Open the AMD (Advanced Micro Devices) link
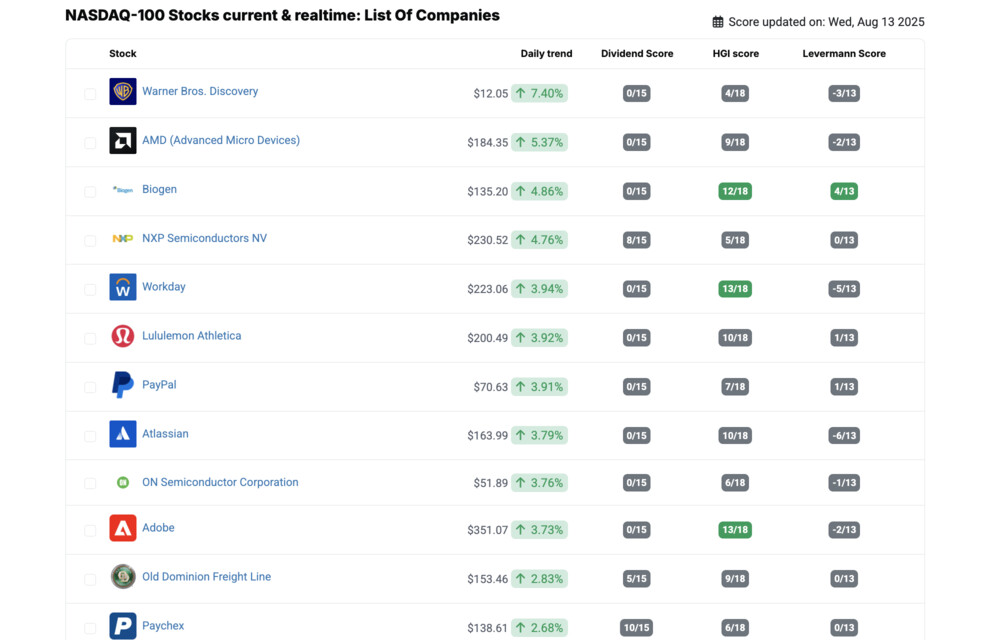Viewport: 988px width, 640px height. pos(221,140)
